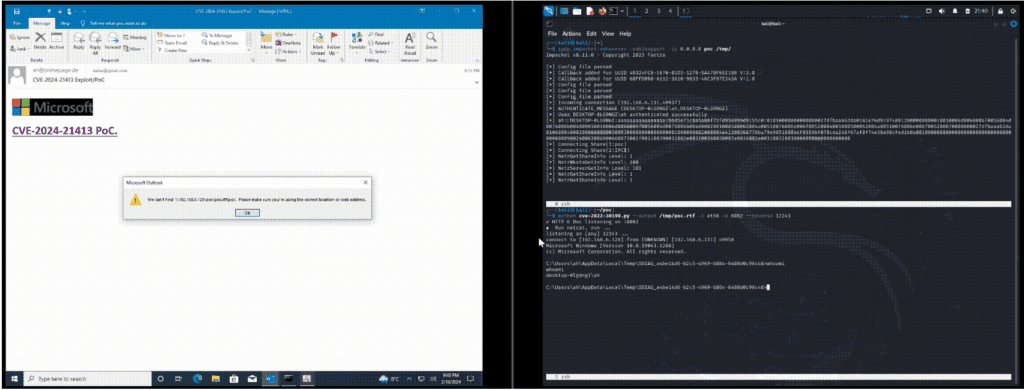The height and width of the screenshot is (390, 1024).
Task: Launch terminal emulator from Kali panel
Action: click(x=613, y=11)
